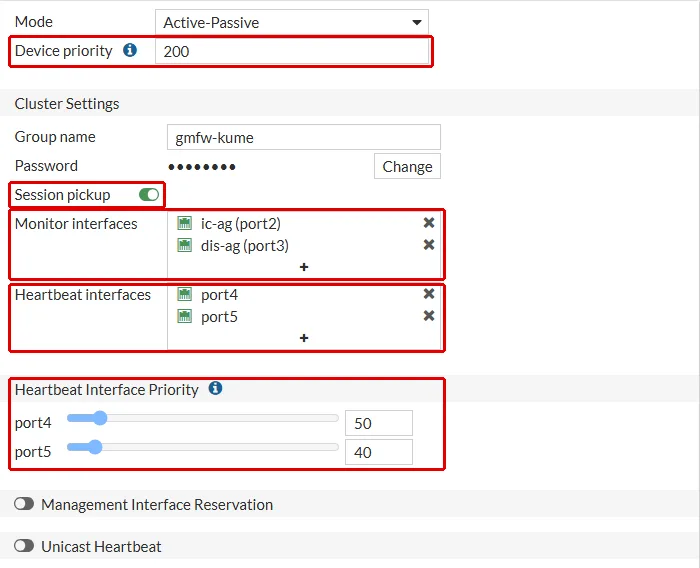The image size is (700, 568).
Task: Remove port5 from Heartbeat interfaces
Action: (429, 316)
